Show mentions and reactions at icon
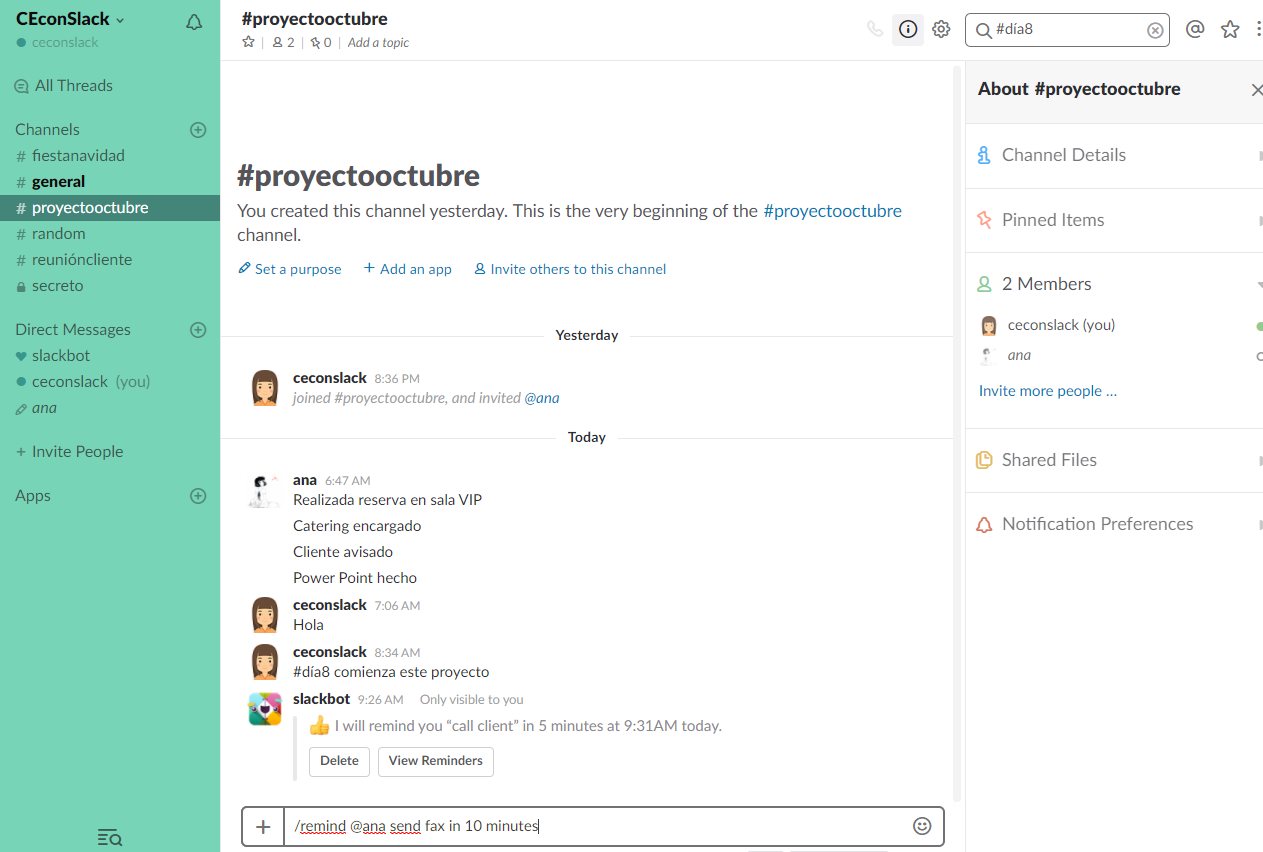1263x852 pixels. pyautogui.click(x=1195, y=29)
